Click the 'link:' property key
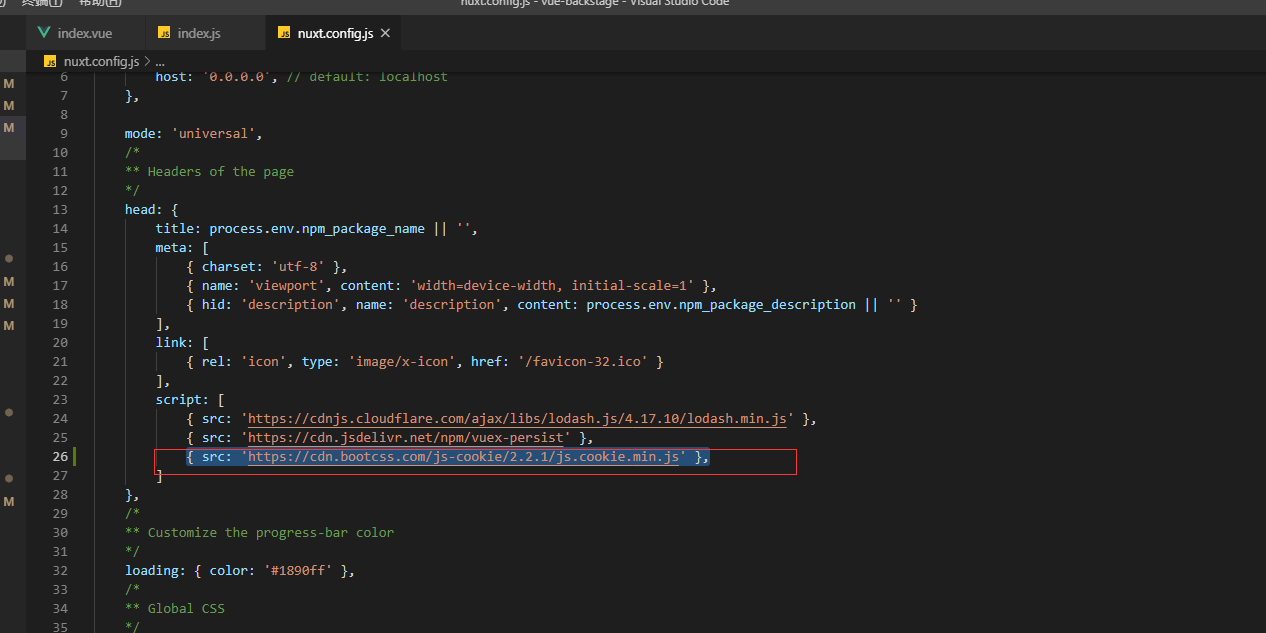Viewport: 1266px width, 633px height. pos(174,343)
